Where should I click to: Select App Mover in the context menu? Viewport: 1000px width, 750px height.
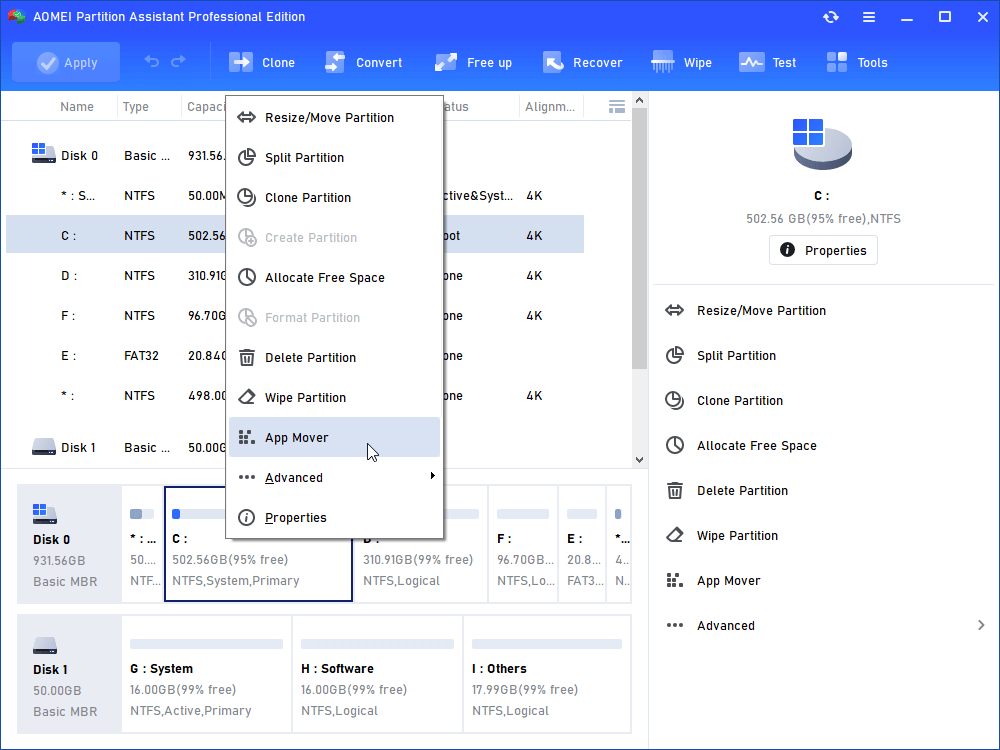[334, 438]
